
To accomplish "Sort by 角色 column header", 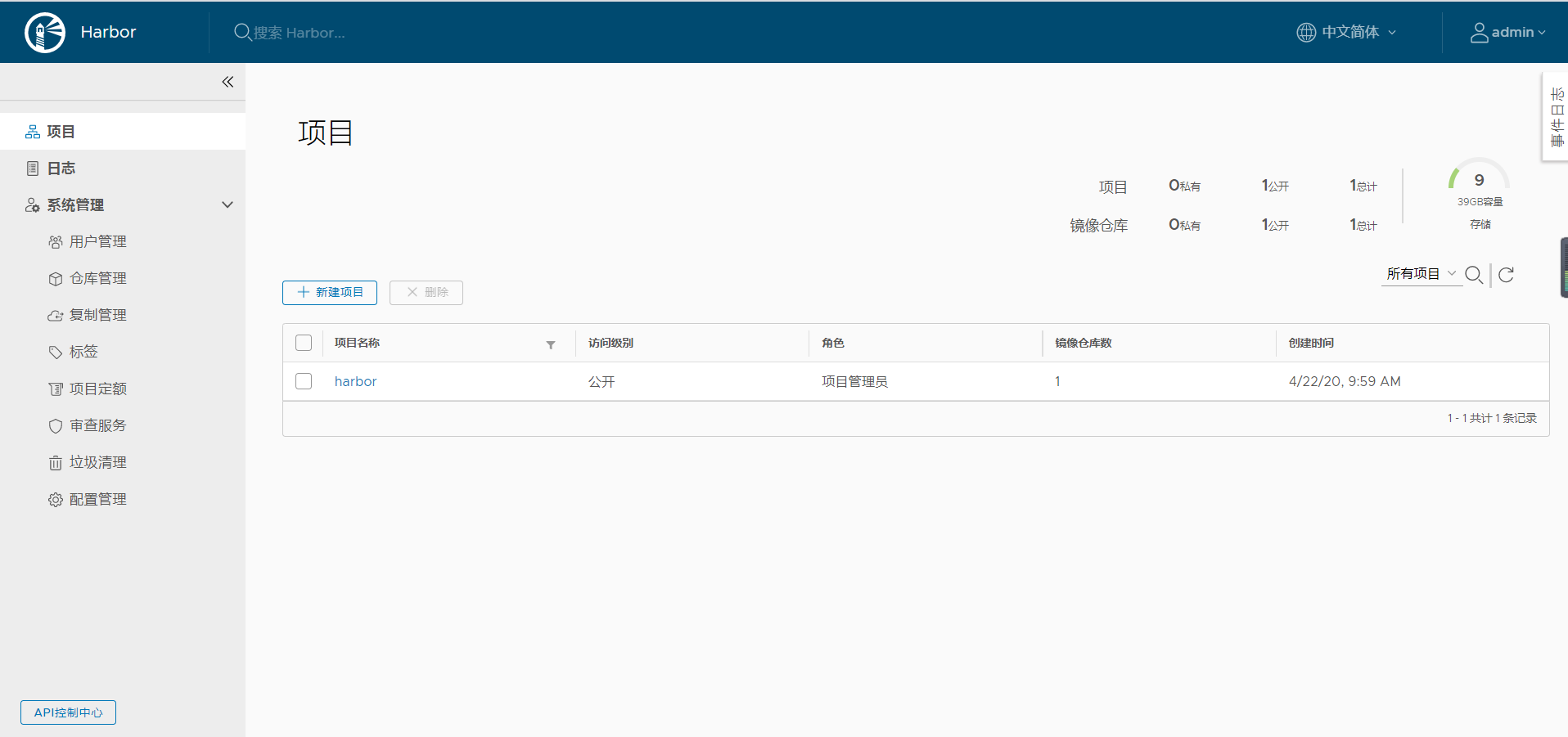I will (x=833, y=344).
